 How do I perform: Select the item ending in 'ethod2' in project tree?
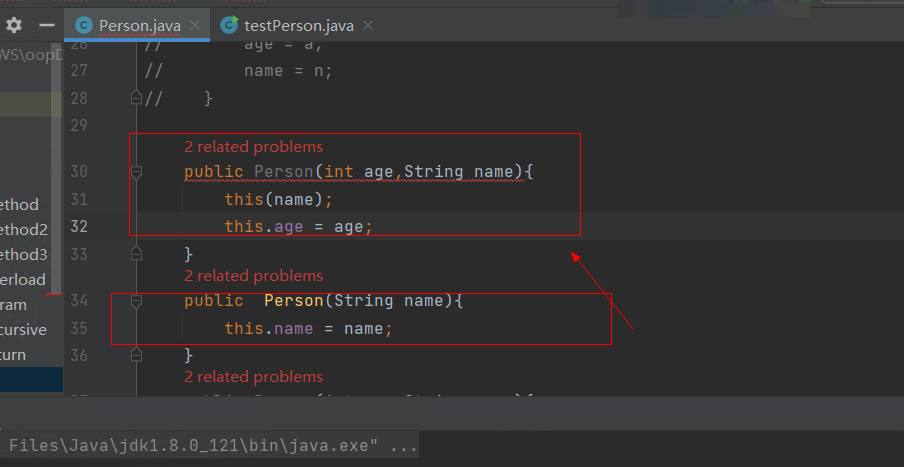24,230
